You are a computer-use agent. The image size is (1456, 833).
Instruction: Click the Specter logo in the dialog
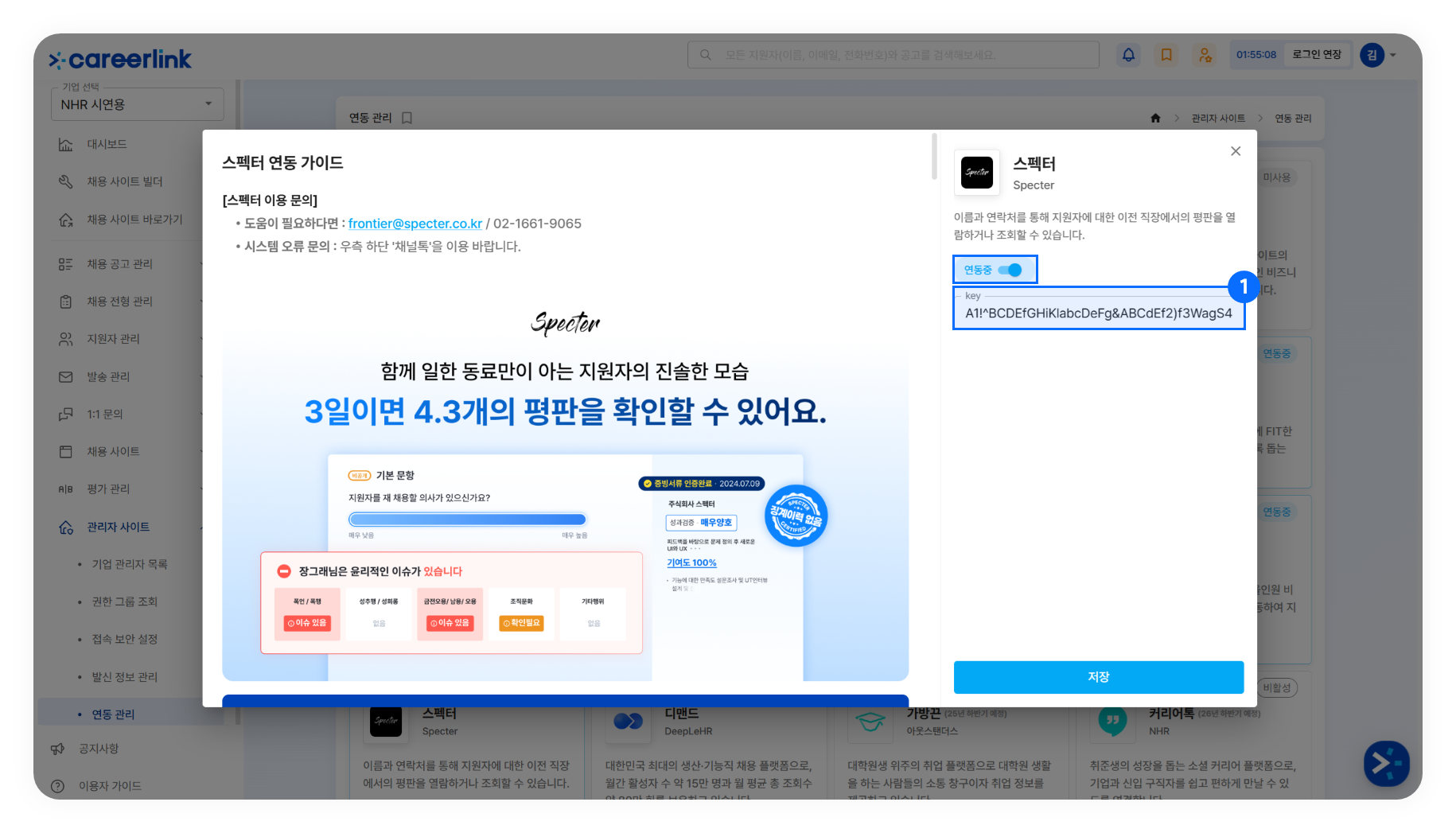977,172
